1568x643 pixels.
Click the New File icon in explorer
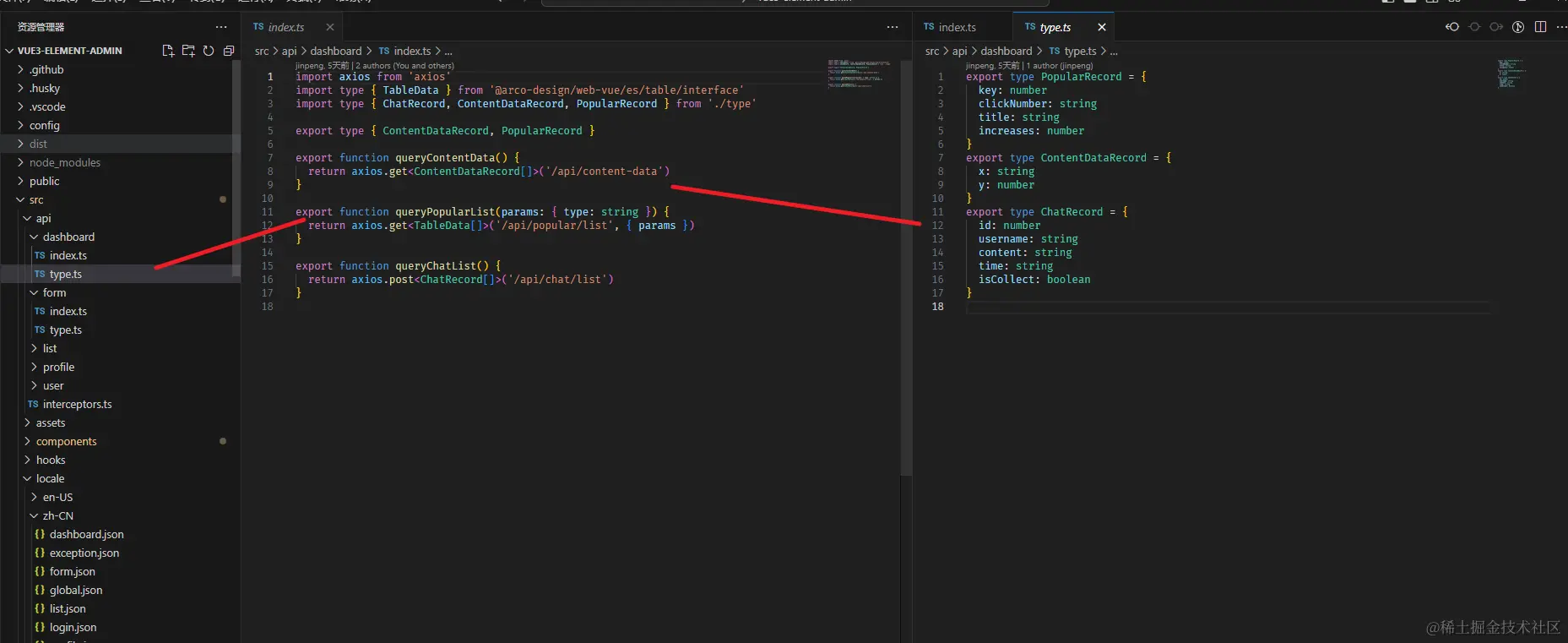pyautogui.click(x=168, y=51)
